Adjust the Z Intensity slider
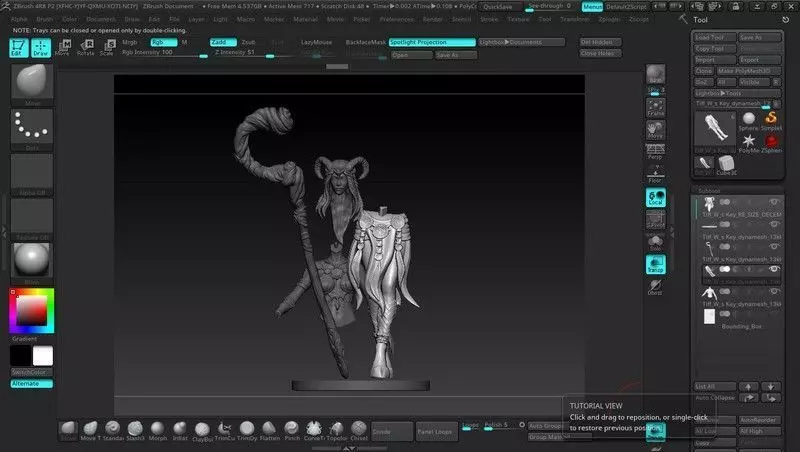Screen dimensions: 800x452 click(245, 53)
